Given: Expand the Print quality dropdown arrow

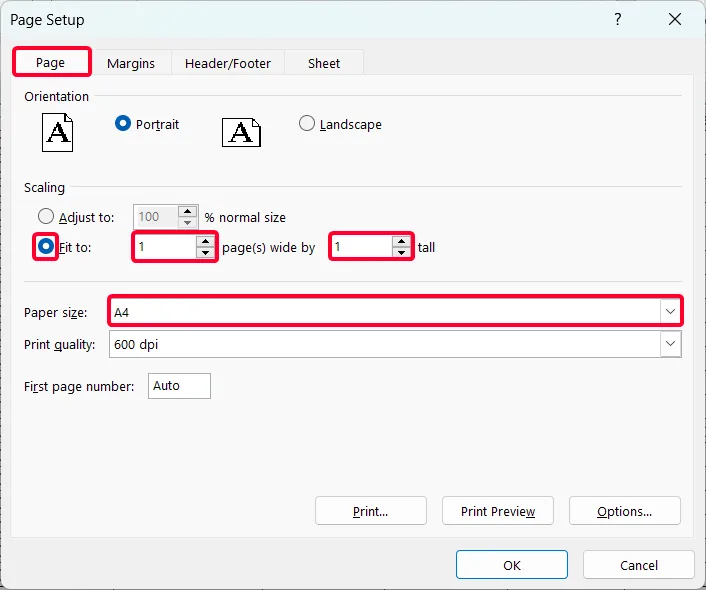Looking at the screenshot, I should (x=670, y=344).
